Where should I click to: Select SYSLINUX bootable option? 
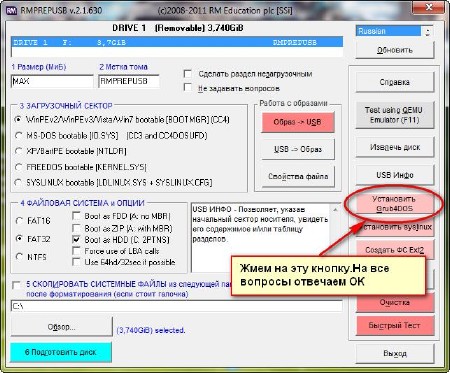[19, 183]
